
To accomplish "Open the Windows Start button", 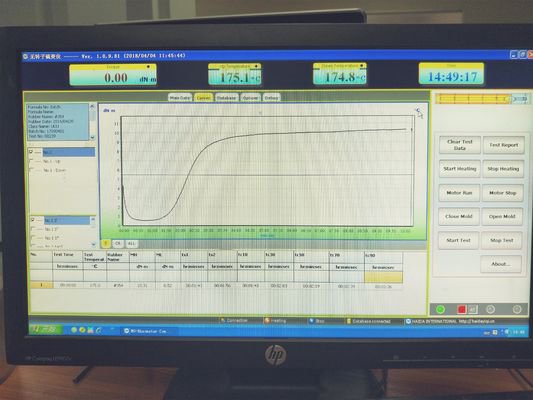I will click(x=46, y=329).
